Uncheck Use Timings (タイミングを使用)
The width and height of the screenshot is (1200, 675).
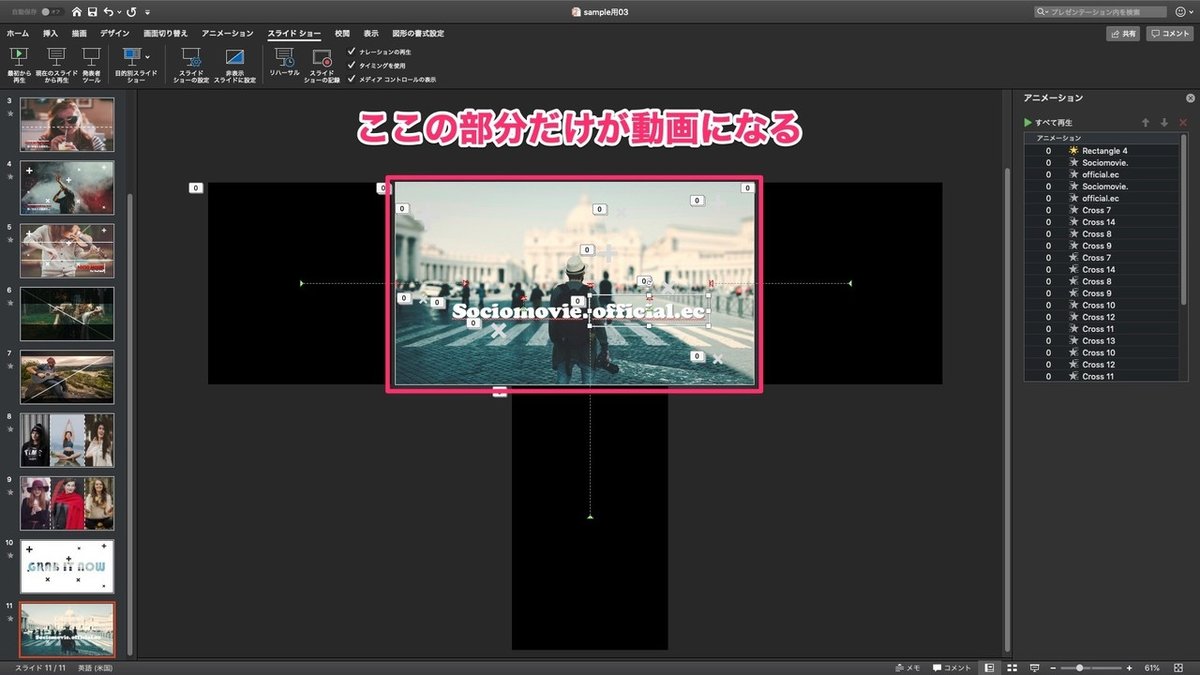tap(351, 64)
